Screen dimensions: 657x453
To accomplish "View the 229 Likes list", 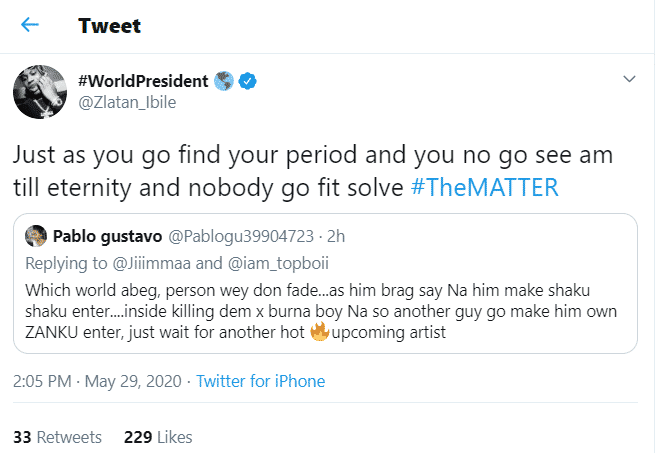I will [x=158, y=437].
